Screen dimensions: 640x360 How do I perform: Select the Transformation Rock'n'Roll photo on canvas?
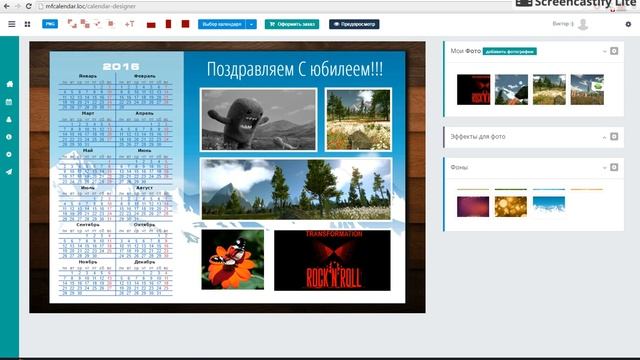click(332, 260)
